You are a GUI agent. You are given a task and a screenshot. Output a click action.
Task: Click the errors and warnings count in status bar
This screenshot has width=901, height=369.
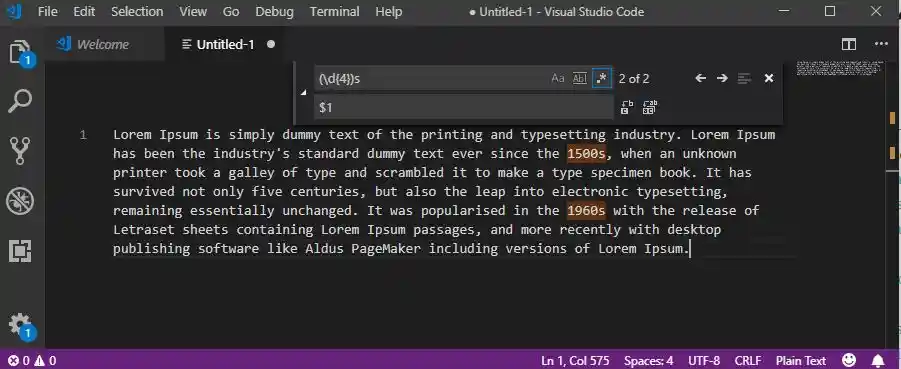[x=32, y=361]
